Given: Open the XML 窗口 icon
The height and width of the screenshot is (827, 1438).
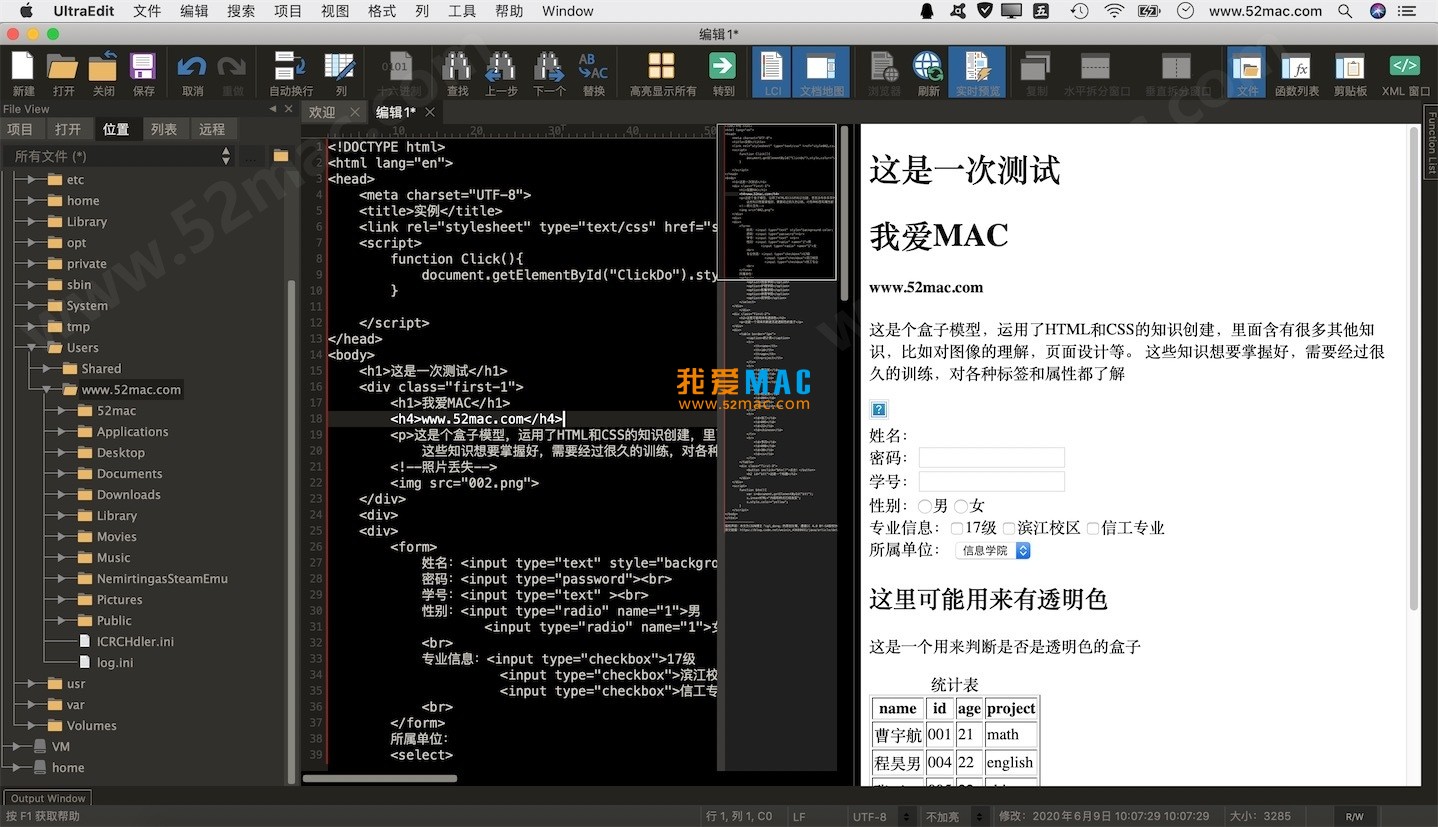Looking at the screenshot, I should tap(1405, 67).
